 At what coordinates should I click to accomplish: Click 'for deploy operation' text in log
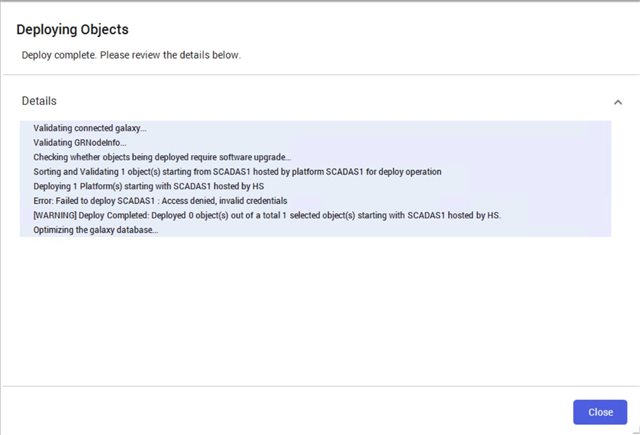403,172
